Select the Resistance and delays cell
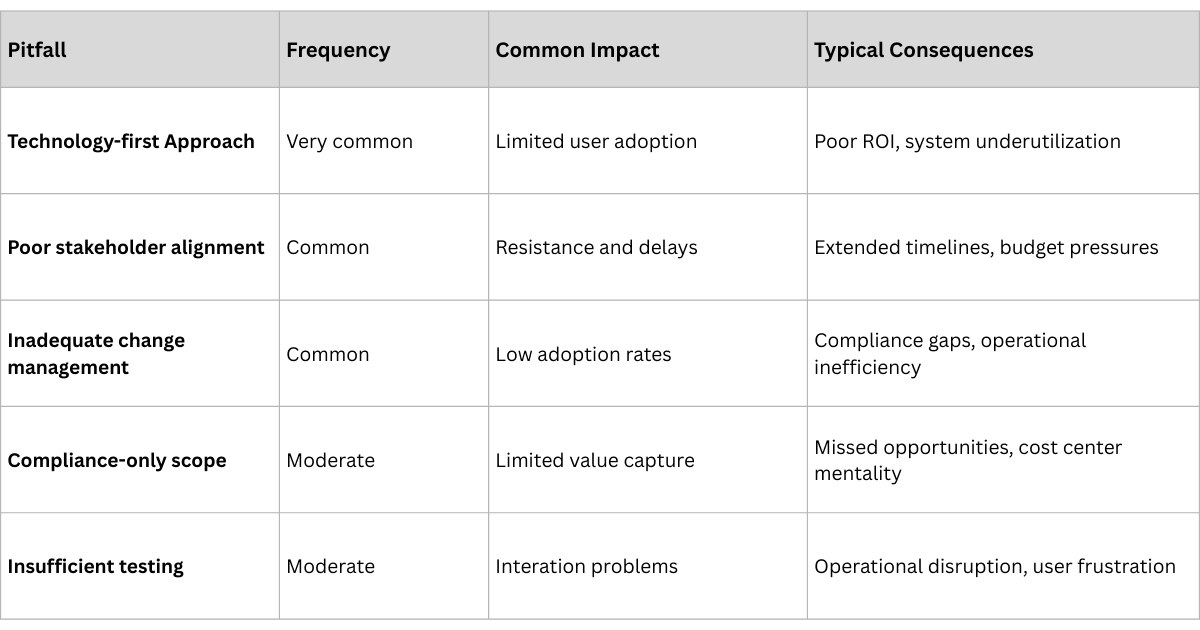The height and width of the screenshot is (630, 1200). (x=596, y=247)
